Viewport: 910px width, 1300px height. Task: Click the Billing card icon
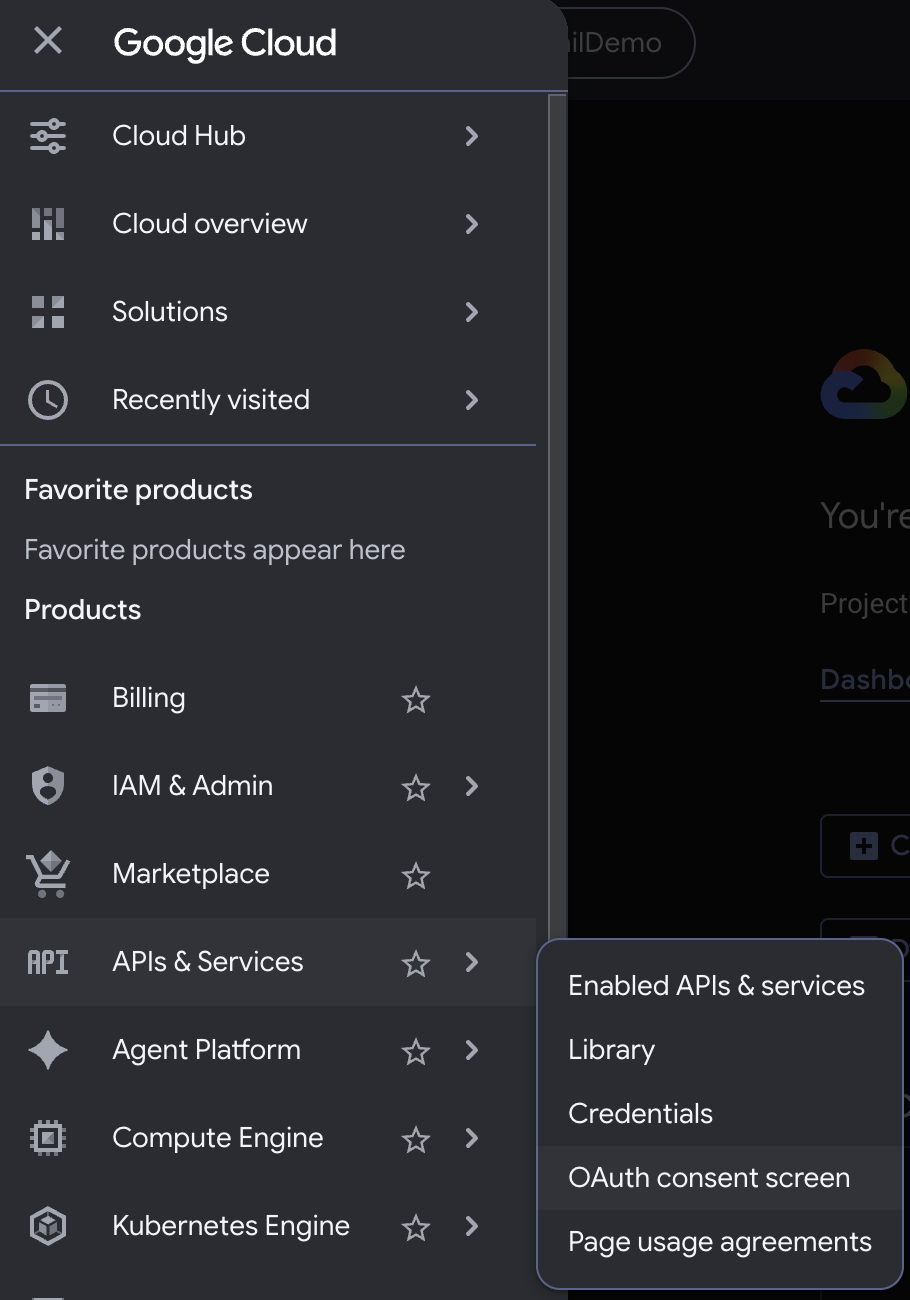48,698
